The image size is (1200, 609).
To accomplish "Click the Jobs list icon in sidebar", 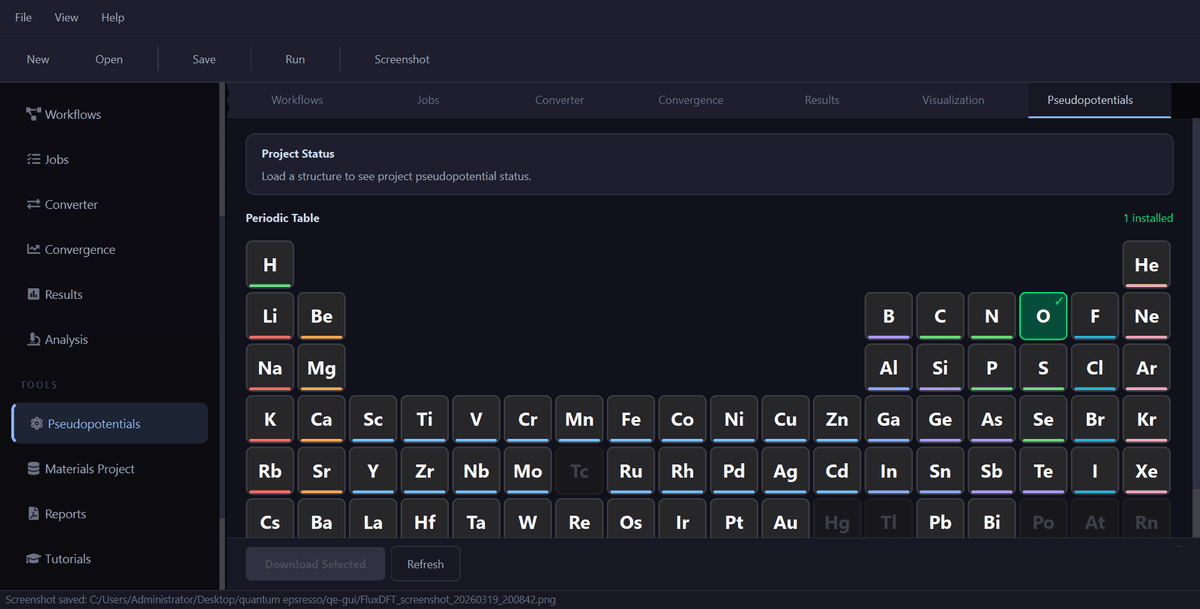I will (33, 160).
